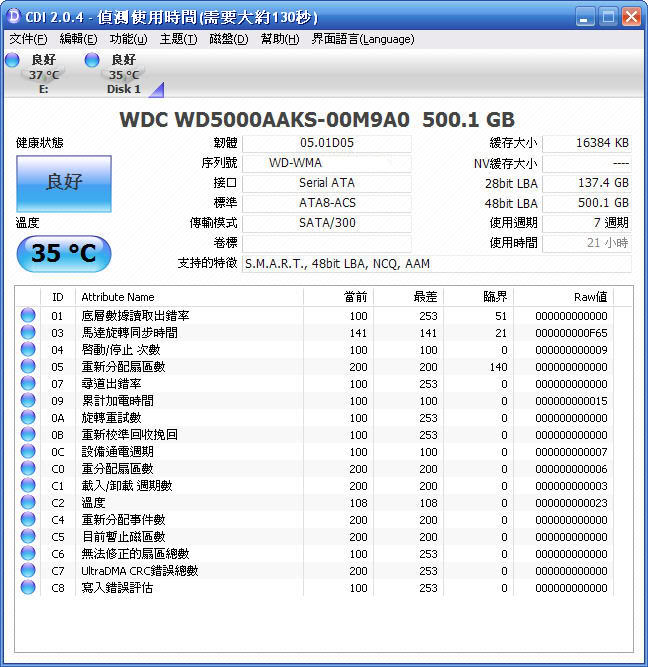Screen dimensions: 648x667
Task: Click the CDI app icon in title bar
Action: [x=14, y=16]
